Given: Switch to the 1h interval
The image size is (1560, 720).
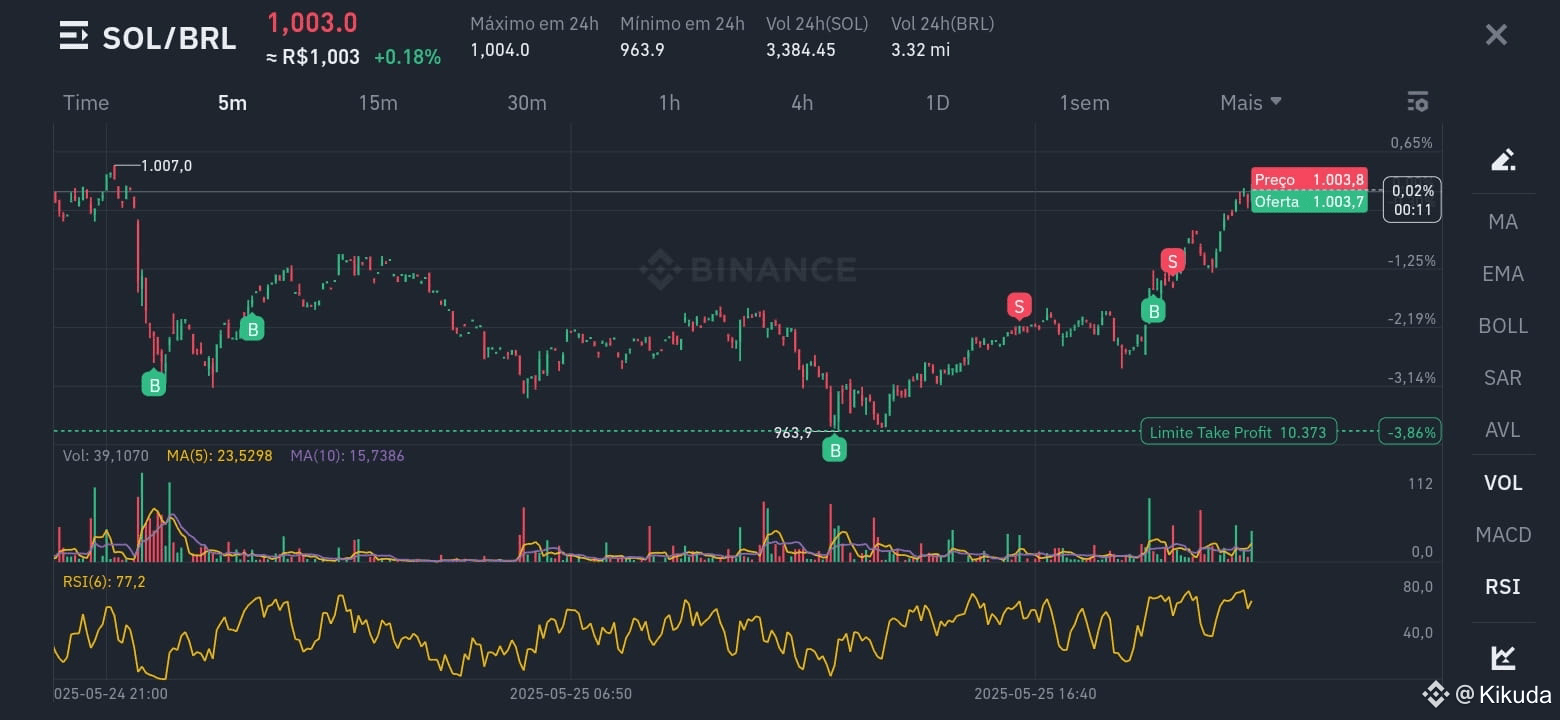Looking at the screenshot, I should [x=669, y=102].
